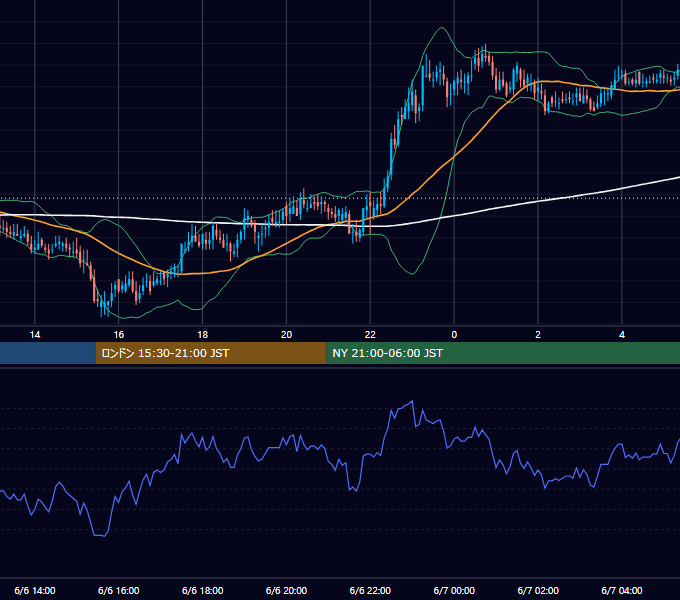The height and width of the screenshot is (600, 680).
Task: Click the 6/7 02:00 date label
Action: tap(538, 590)
